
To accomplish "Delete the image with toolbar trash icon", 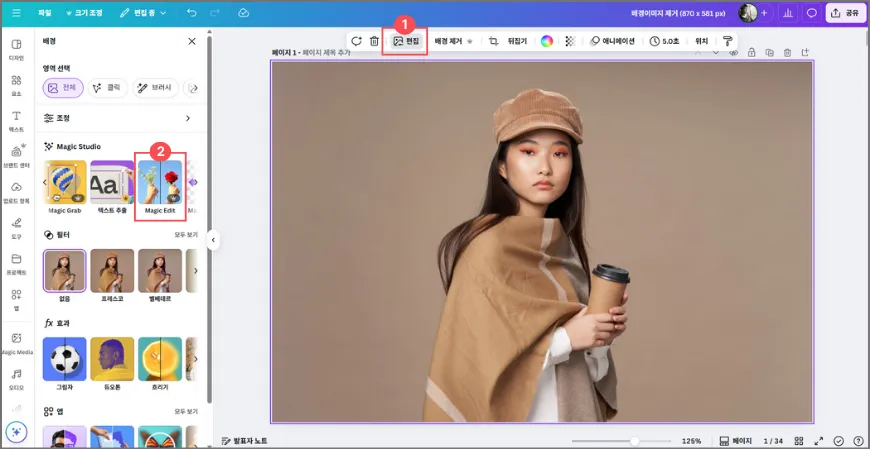I will point(375,41).
